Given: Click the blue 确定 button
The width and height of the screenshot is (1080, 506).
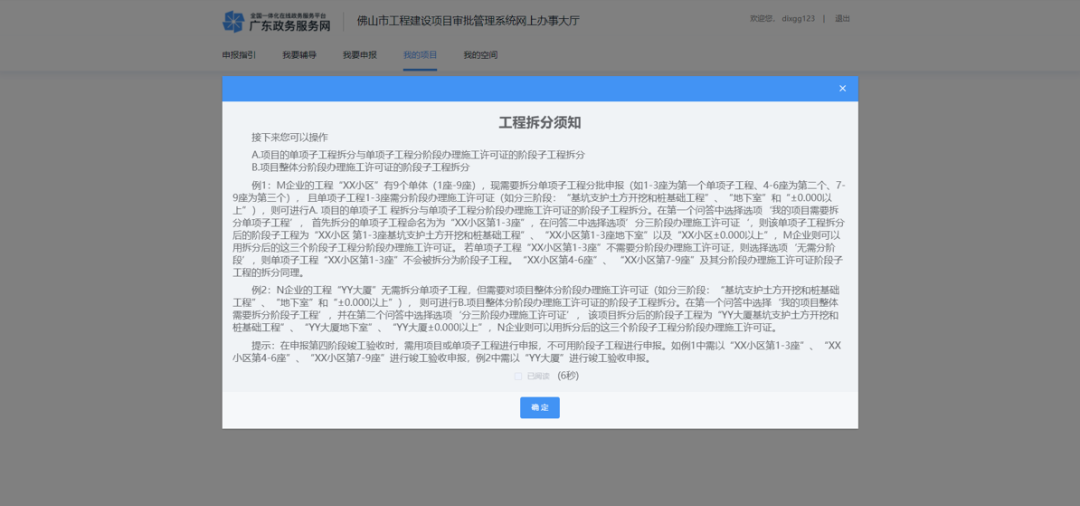Looking at the screenshot, I should pos(539,408).
